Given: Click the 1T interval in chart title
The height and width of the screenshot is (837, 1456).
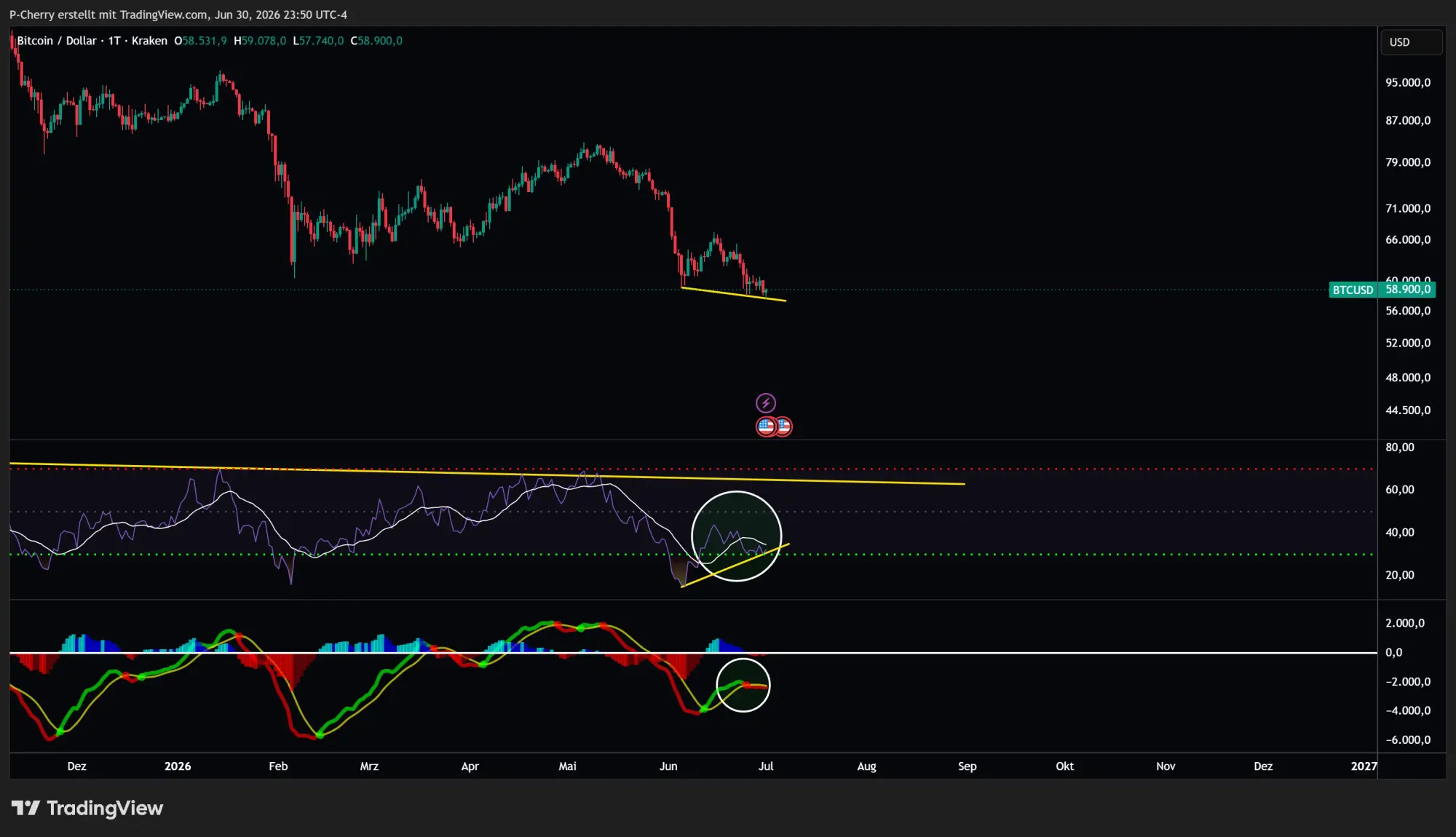Looking at the screenshot, I should [114, 41].
